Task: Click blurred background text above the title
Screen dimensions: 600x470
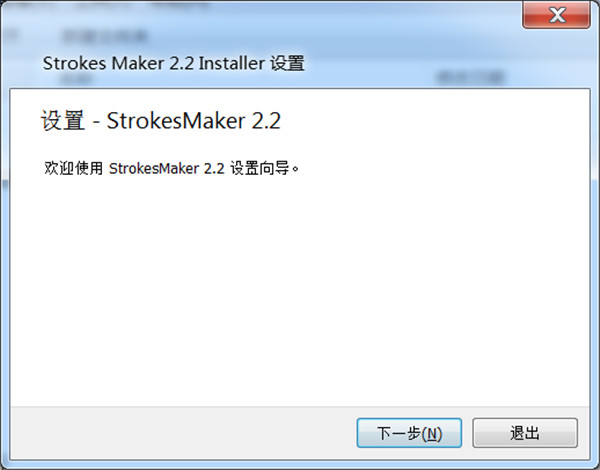Action: 104,37
